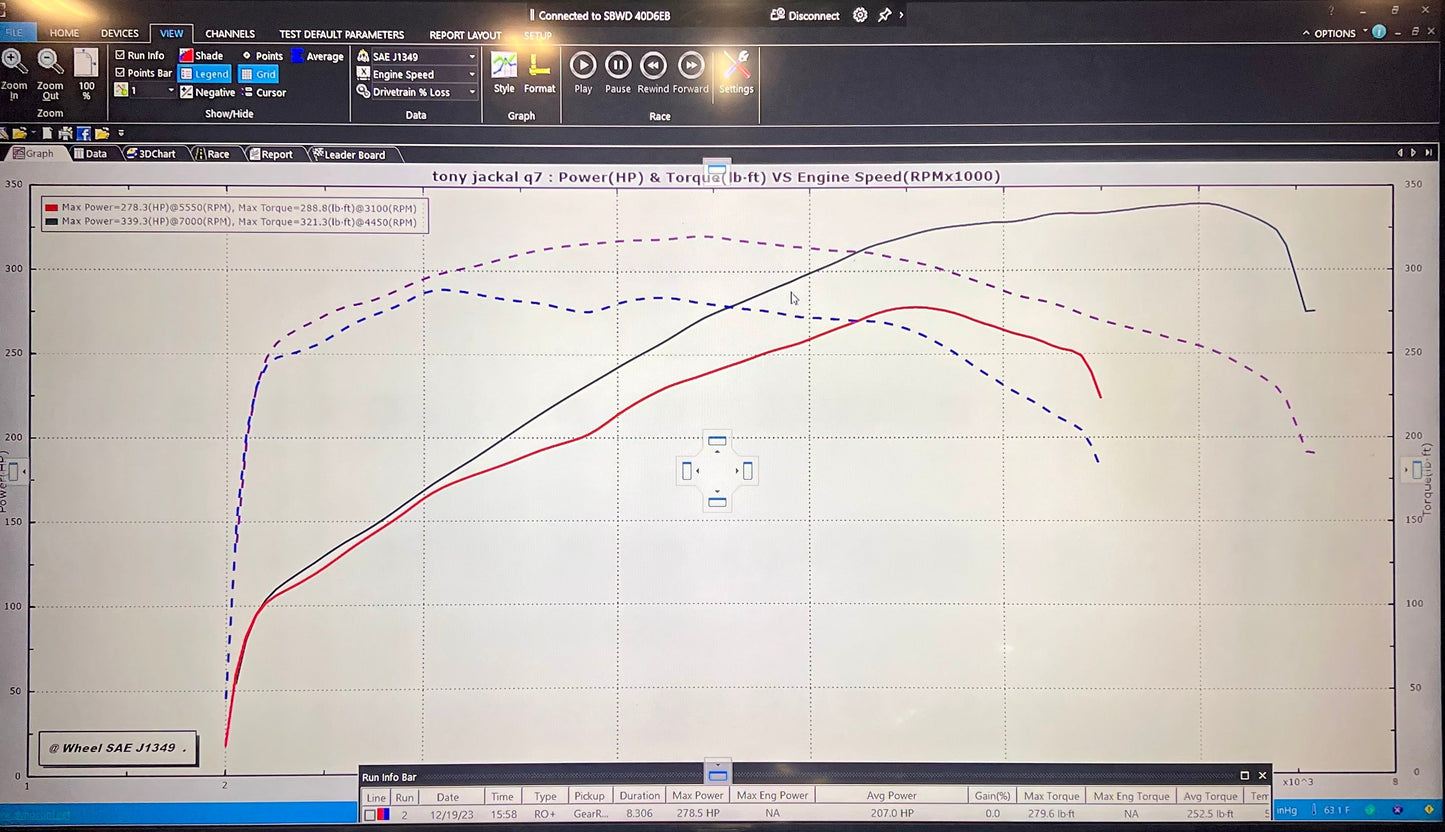Click Pause to halt playback
The height and width of the screenshot is (832, 1445).
click(617, 64)
